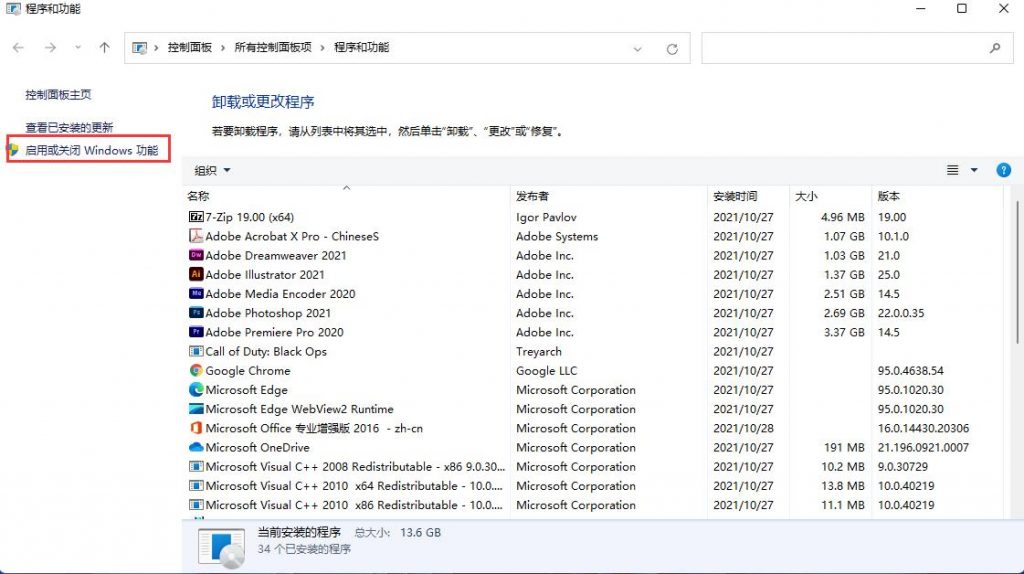The height and width of the screenshot is (574, 1024).
Task: Click the Microsoft Edge icon in list
Action: (x=196, y=390)
